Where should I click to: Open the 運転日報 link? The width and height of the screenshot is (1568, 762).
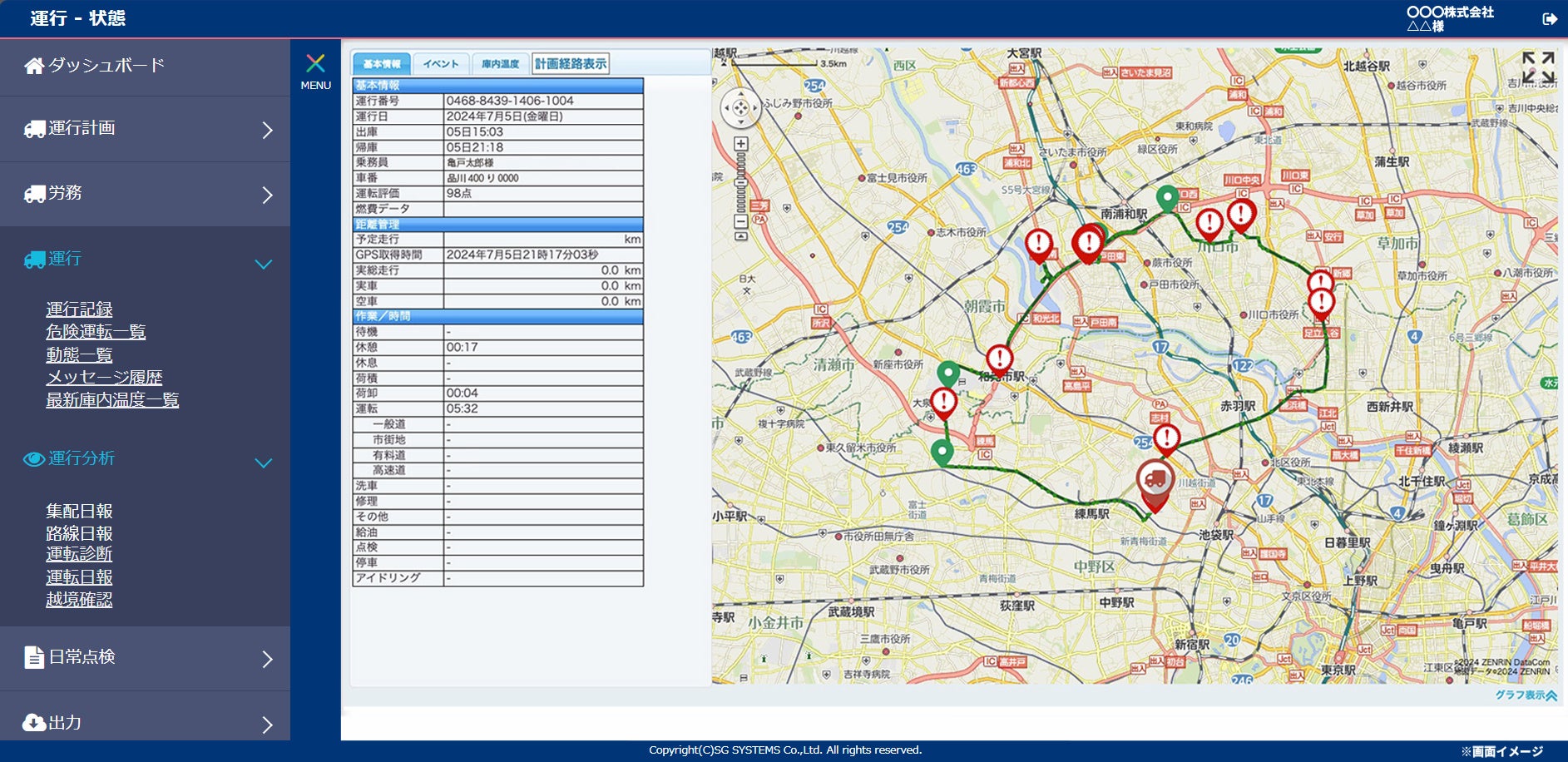point(79,577)
